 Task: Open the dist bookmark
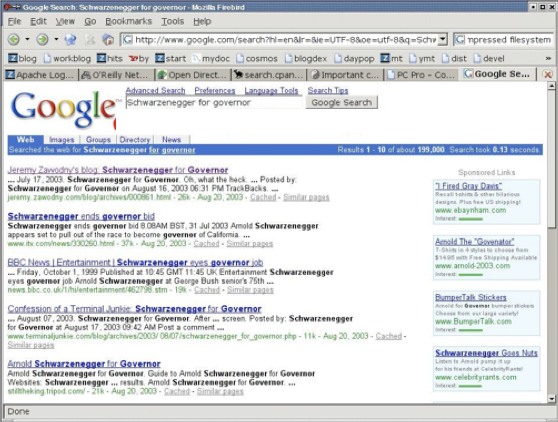pyautogui.click(x=454, y=58)
